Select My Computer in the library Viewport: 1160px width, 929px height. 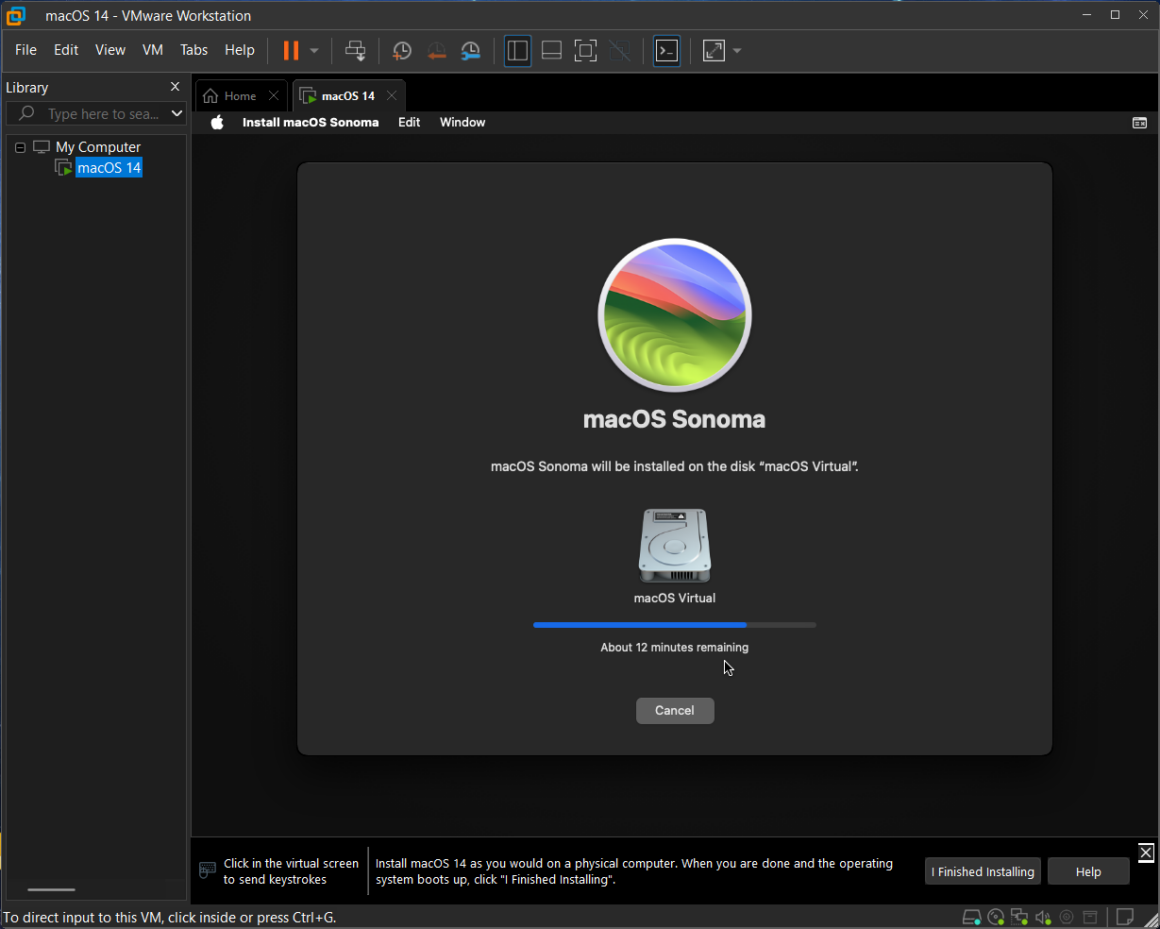(98, 146)
